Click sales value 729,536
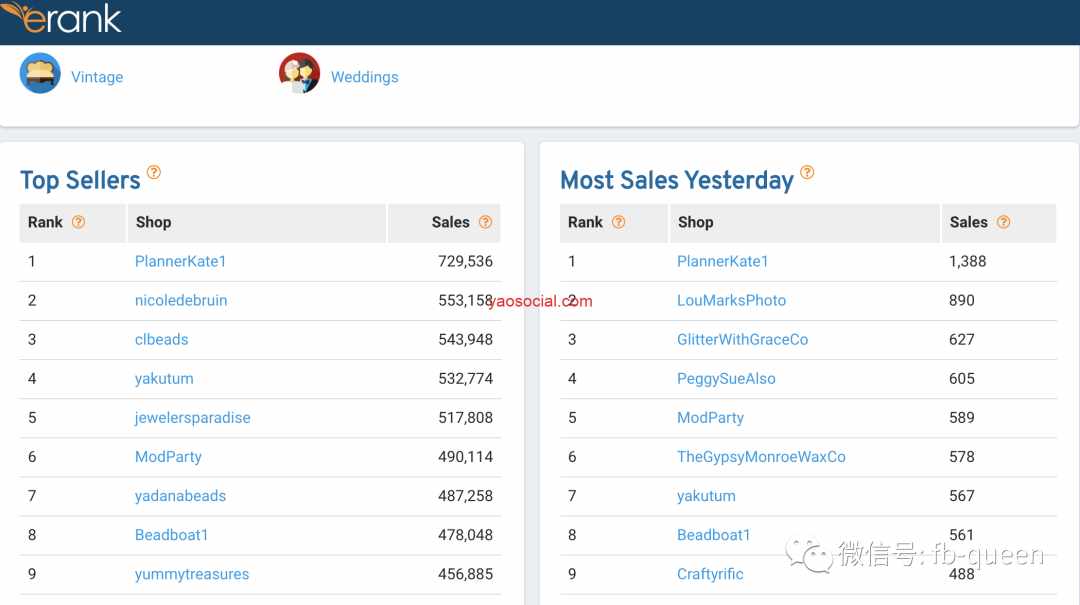This screenshot has height=605, width=1080. click(466, 261)
